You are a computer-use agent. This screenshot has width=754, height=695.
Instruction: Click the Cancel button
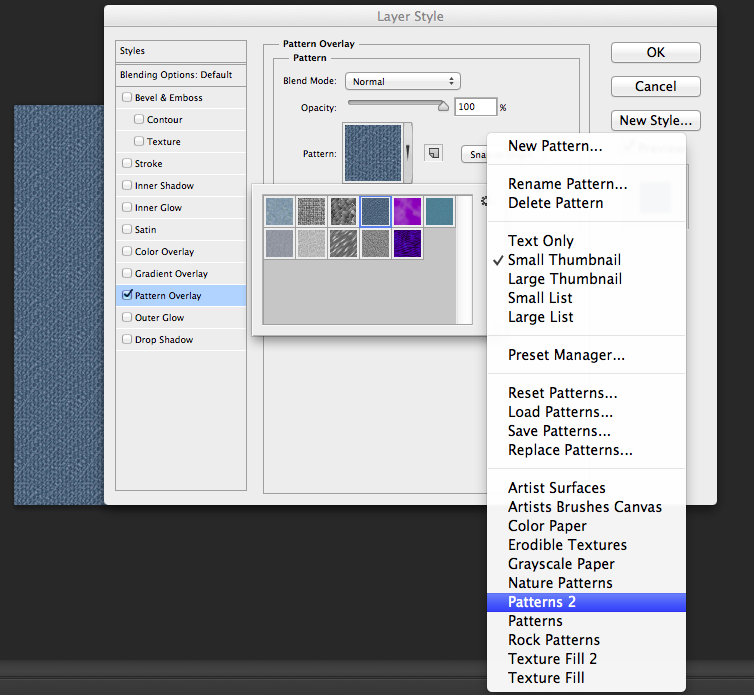tap(655, 87)
